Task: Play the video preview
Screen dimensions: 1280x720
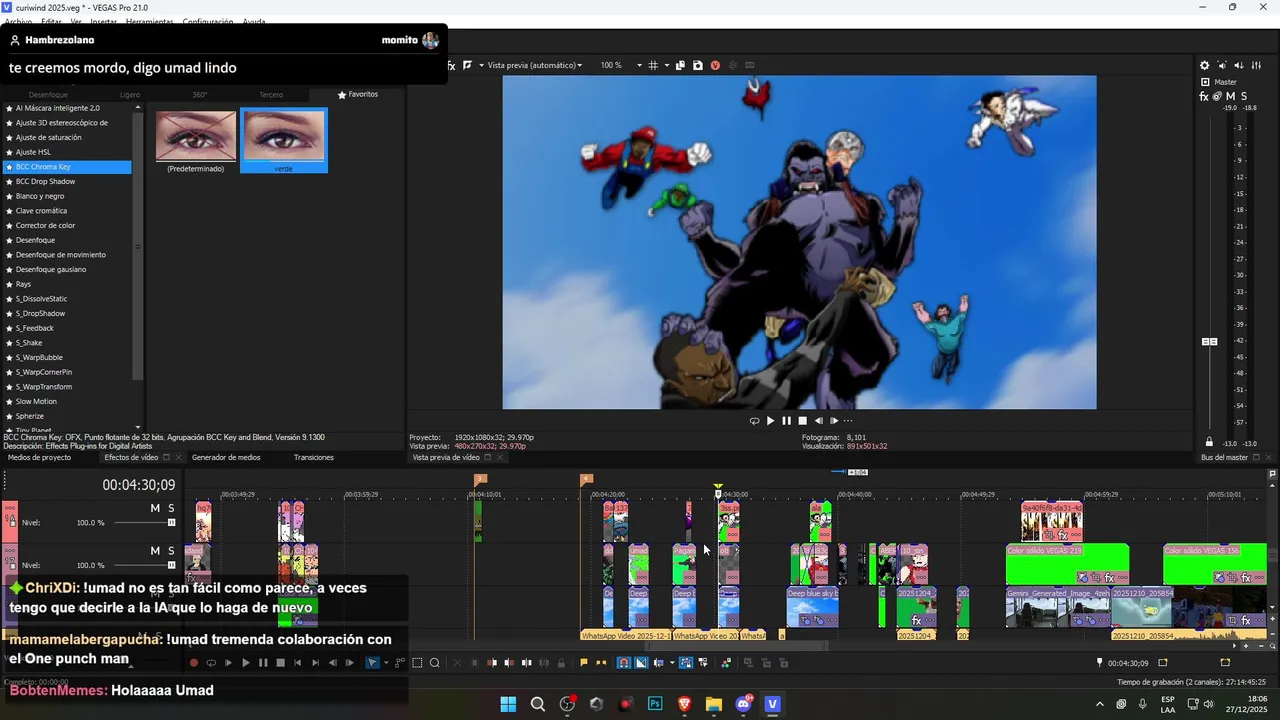Action: click(770, 421)
